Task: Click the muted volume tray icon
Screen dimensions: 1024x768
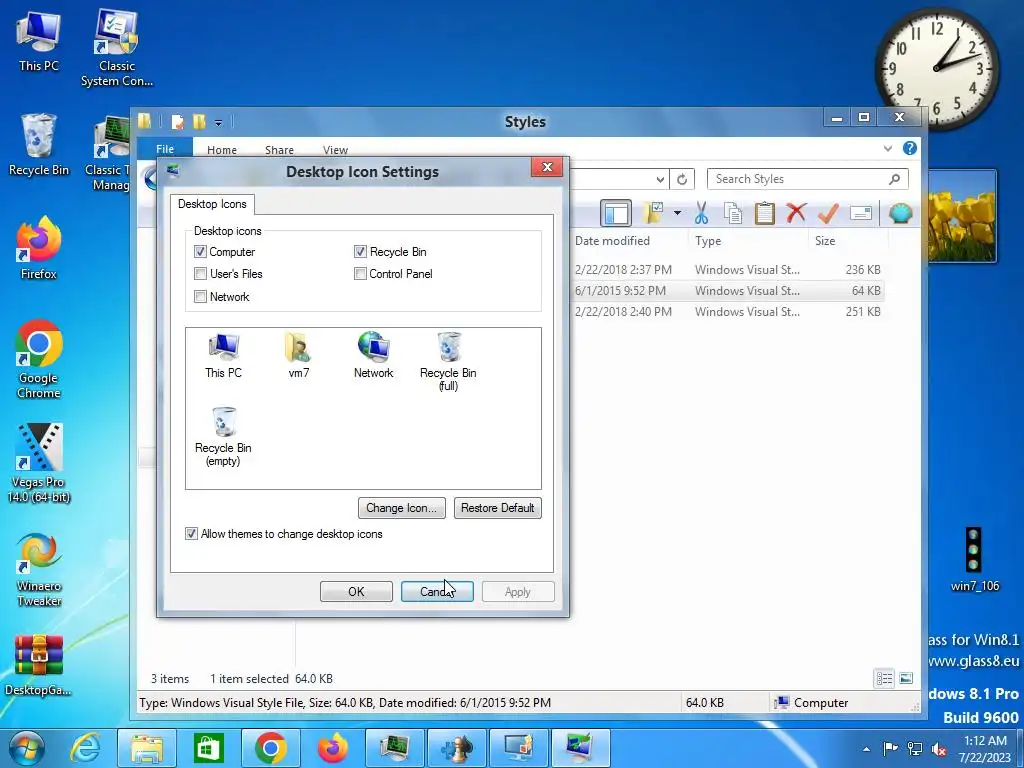Action: coord(940,749)
